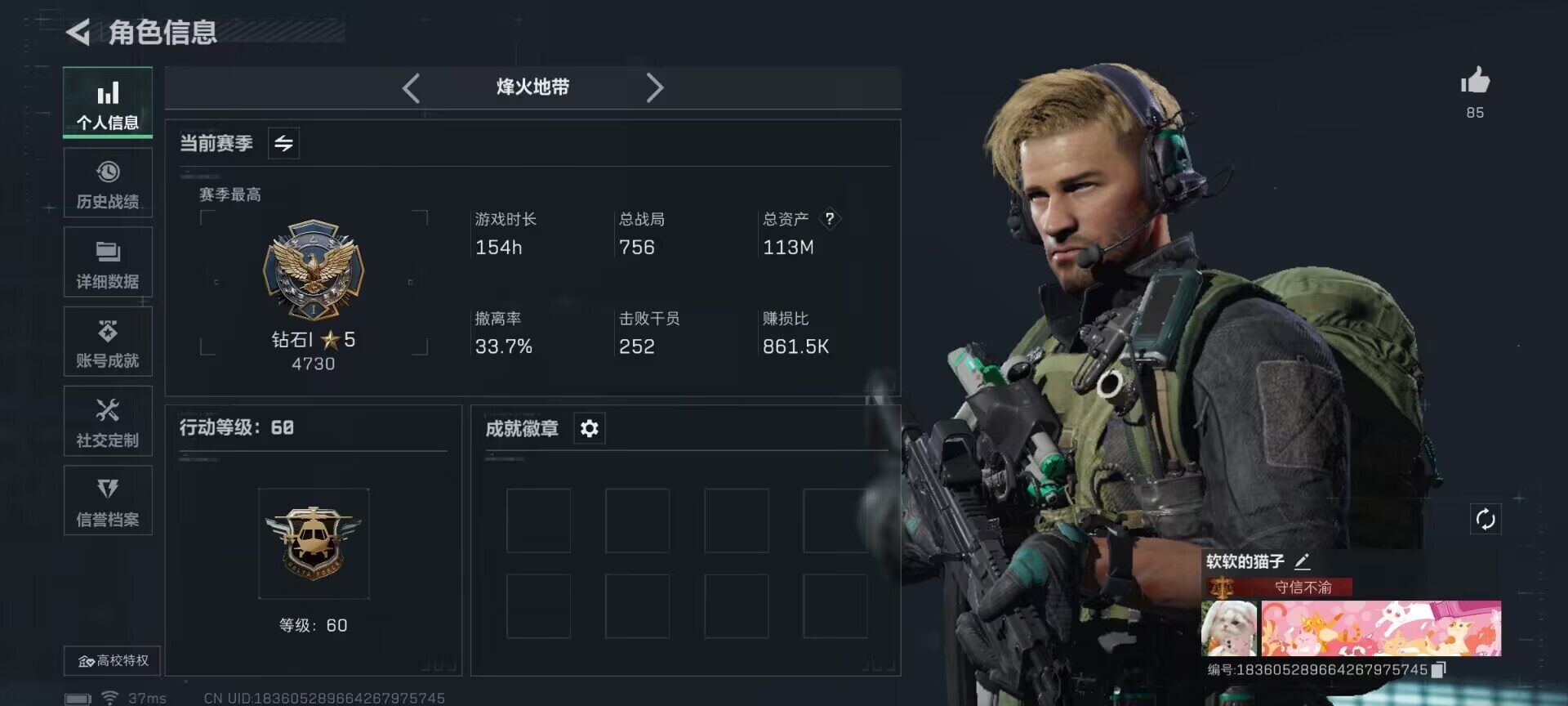Viewport: 1568px width, 706px height.
Task: Go back using the arrow beside 角色信息
Action: [x=78, y=32]
